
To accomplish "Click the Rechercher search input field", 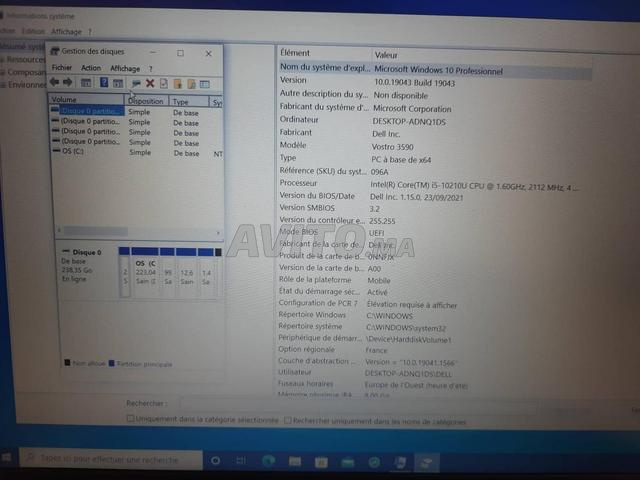I will 358,406.
